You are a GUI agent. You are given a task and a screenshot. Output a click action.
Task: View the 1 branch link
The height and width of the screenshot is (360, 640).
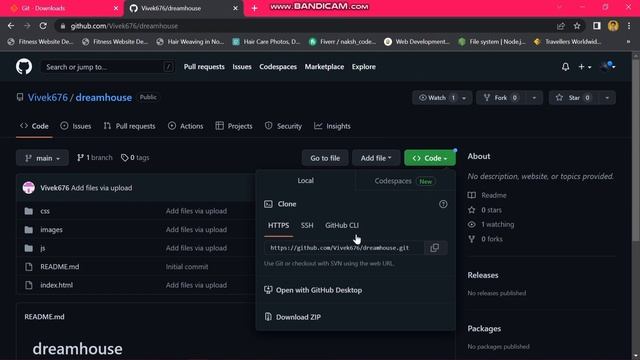[94, 158]
